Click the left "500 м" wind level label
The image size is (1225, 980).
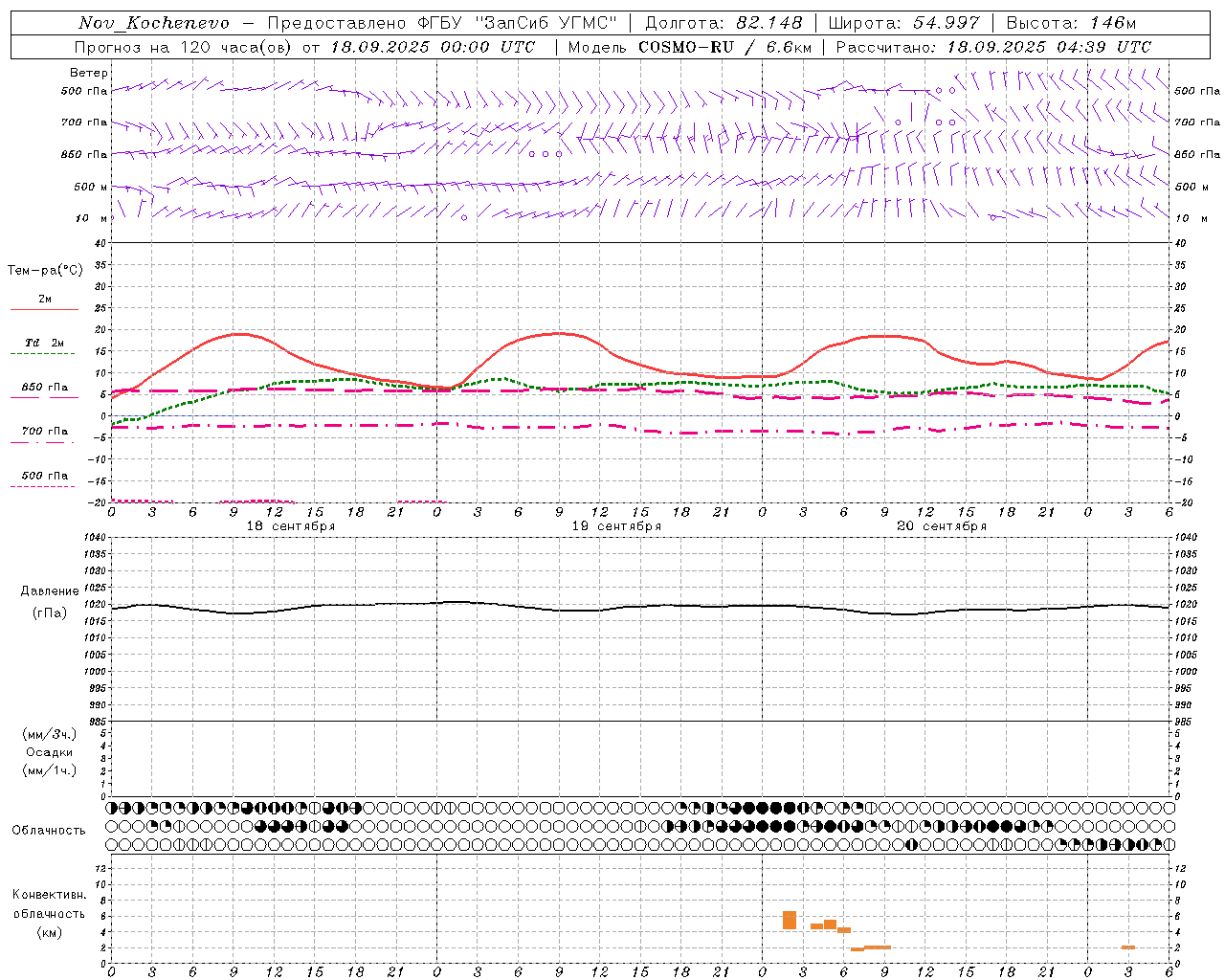(91, 187)
